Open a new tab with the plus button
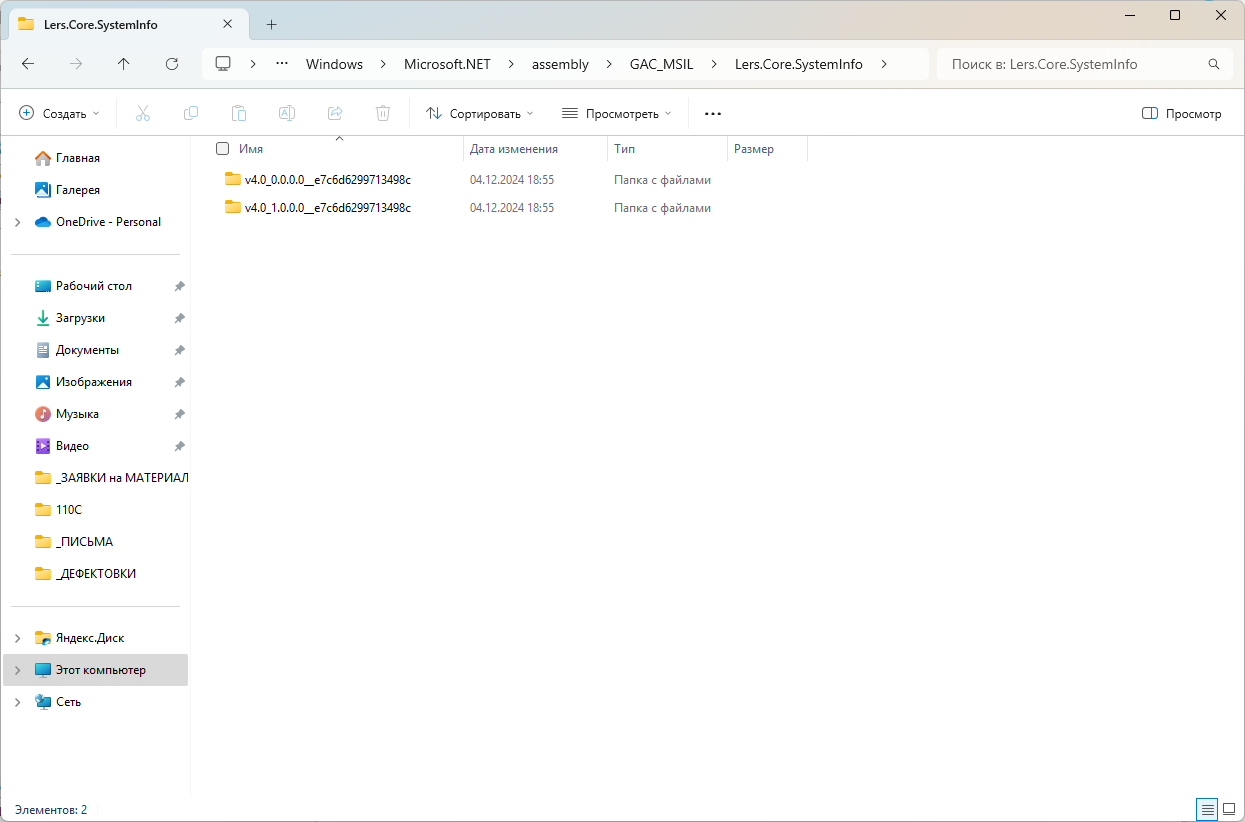Screen dimensions: 1245x822 pyautogui.click(x=271, y=24)
